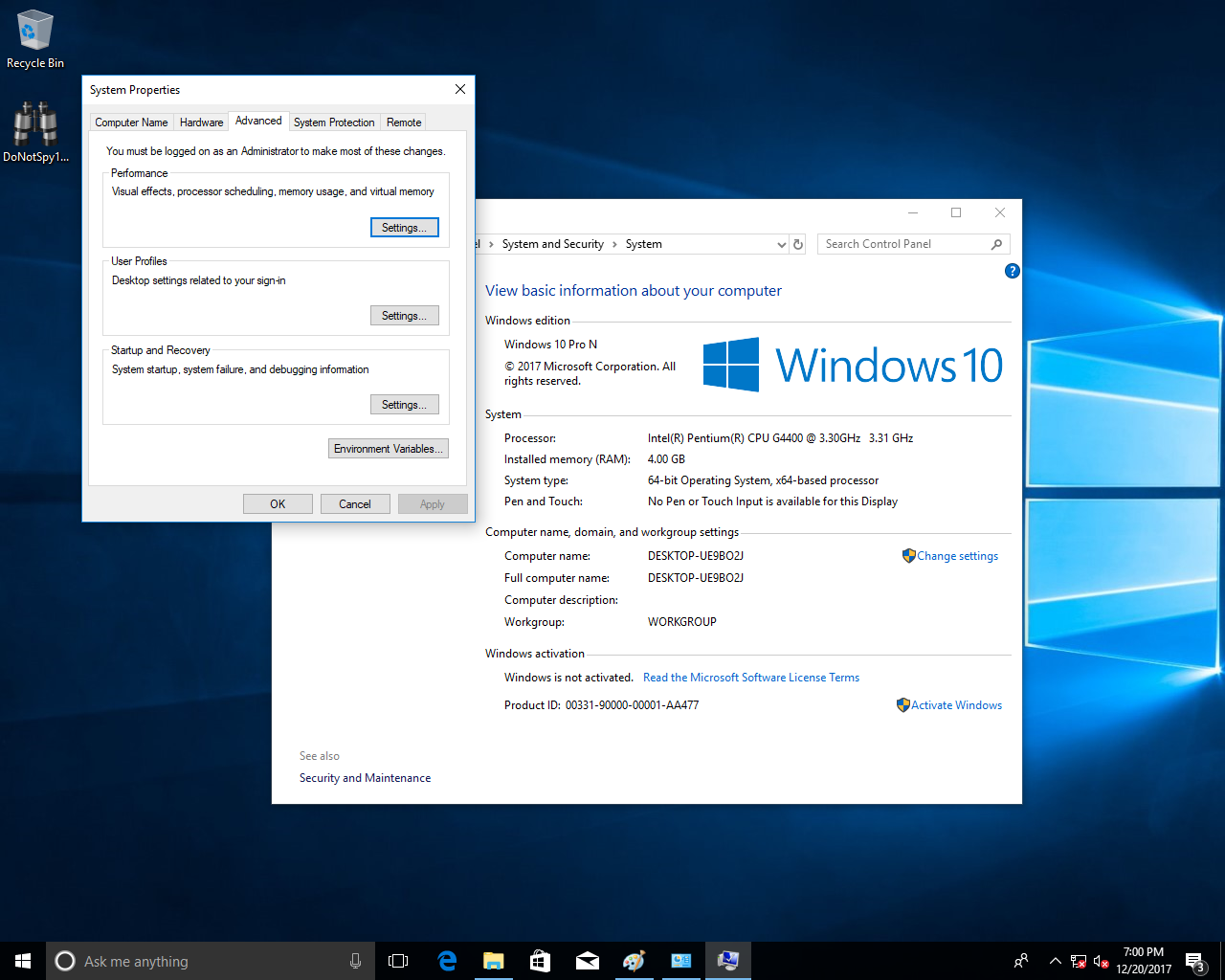Open the Mail app from the taskbar
The height and width of the screenshot is (980, 1225).
click(x=587, y=961)
